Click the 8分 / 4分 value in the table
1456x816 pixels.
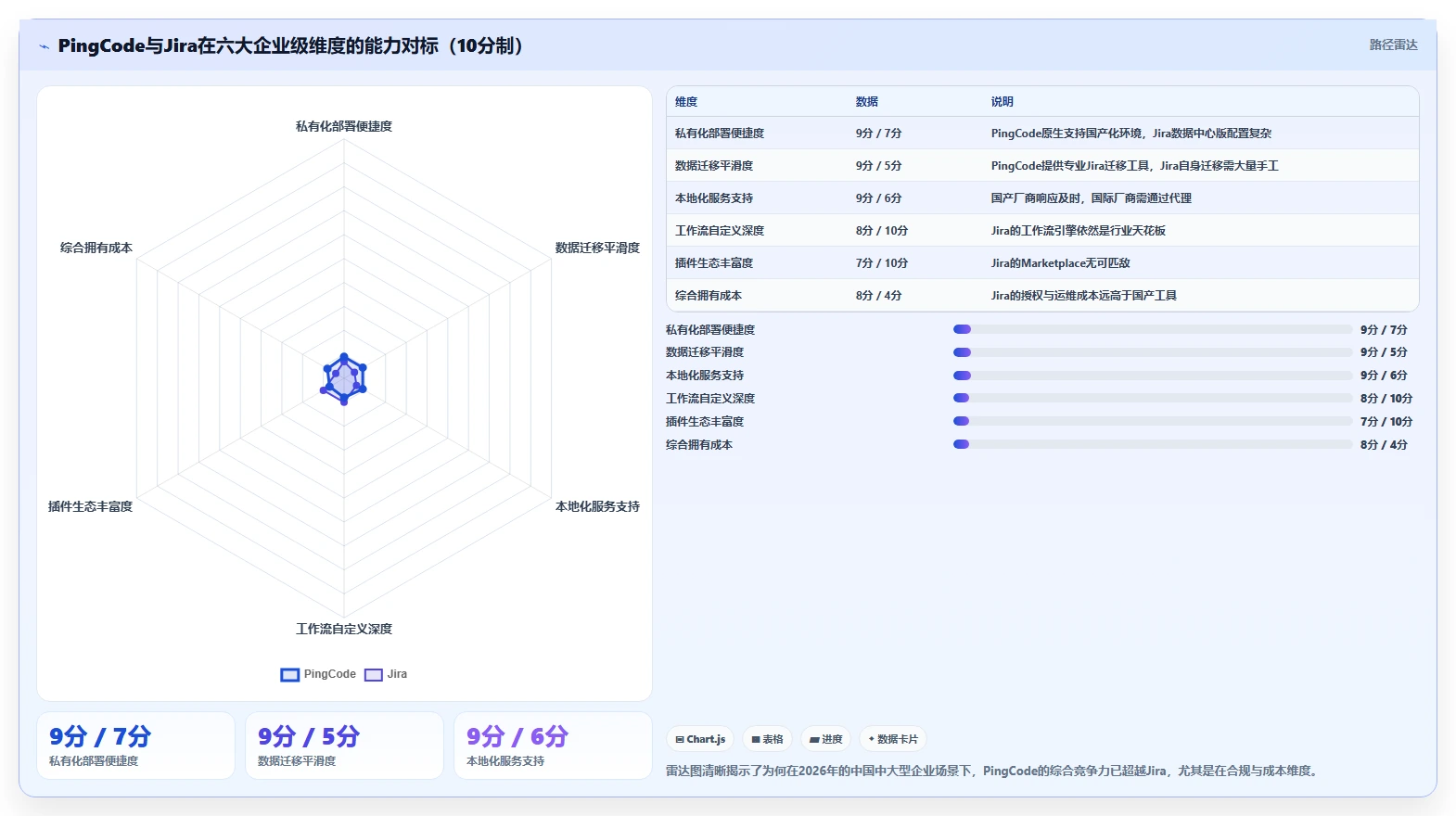(x=878, y=296)
